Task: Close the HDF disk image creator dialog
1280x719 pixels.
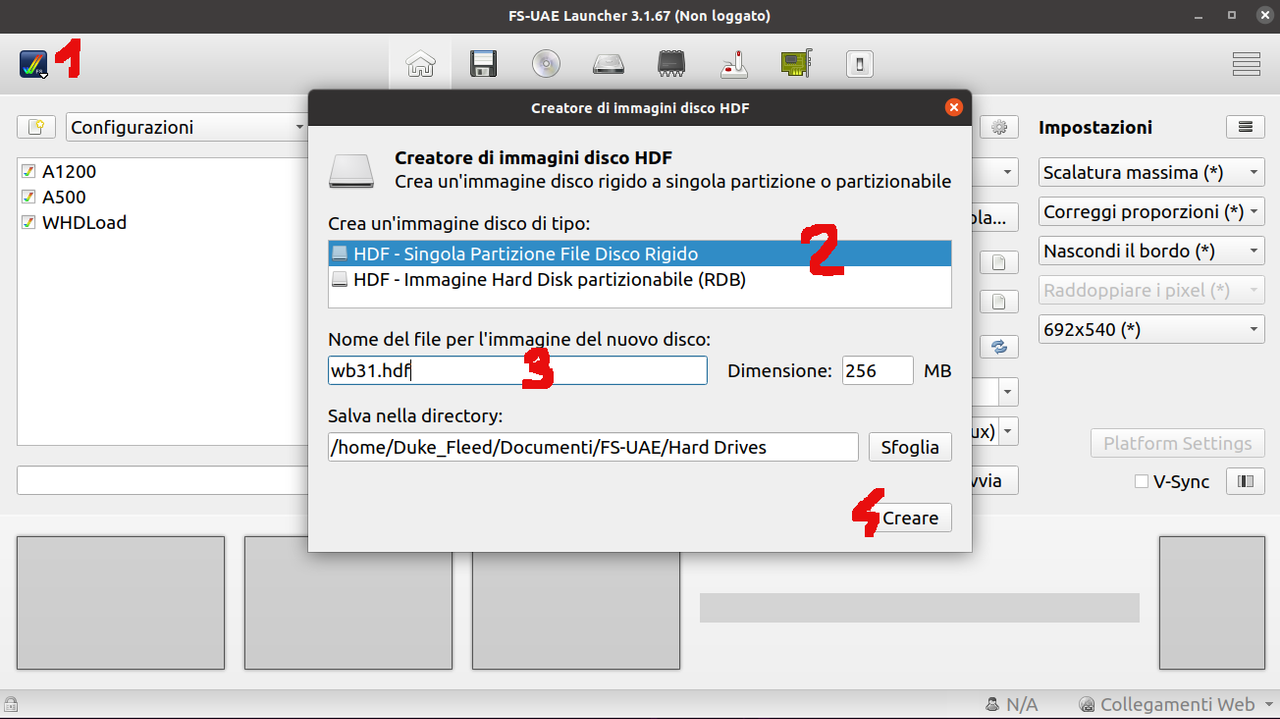Action: point(954,107)
